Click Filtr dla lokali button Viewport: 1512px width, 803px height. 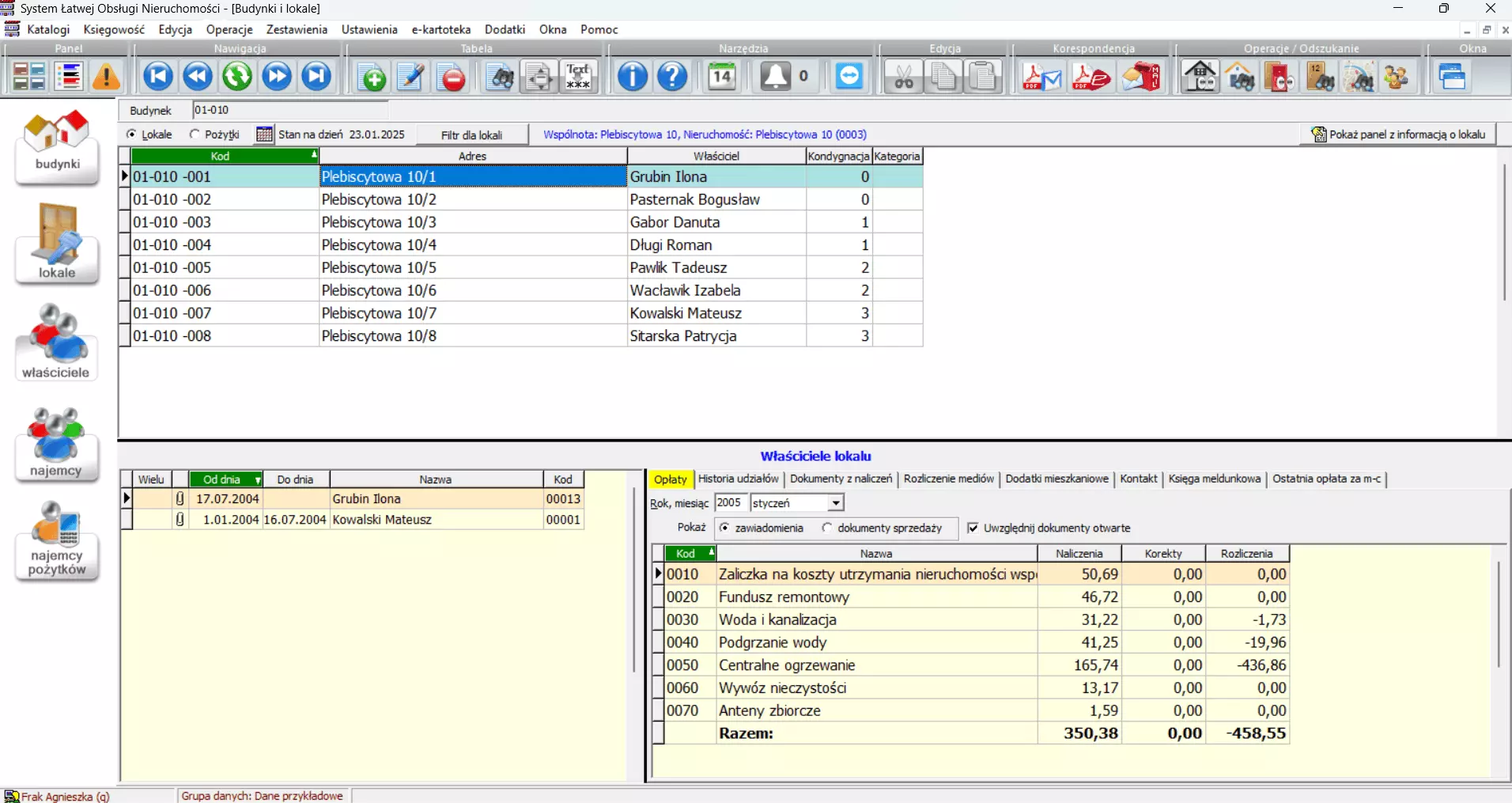click(x=472, y=134)
